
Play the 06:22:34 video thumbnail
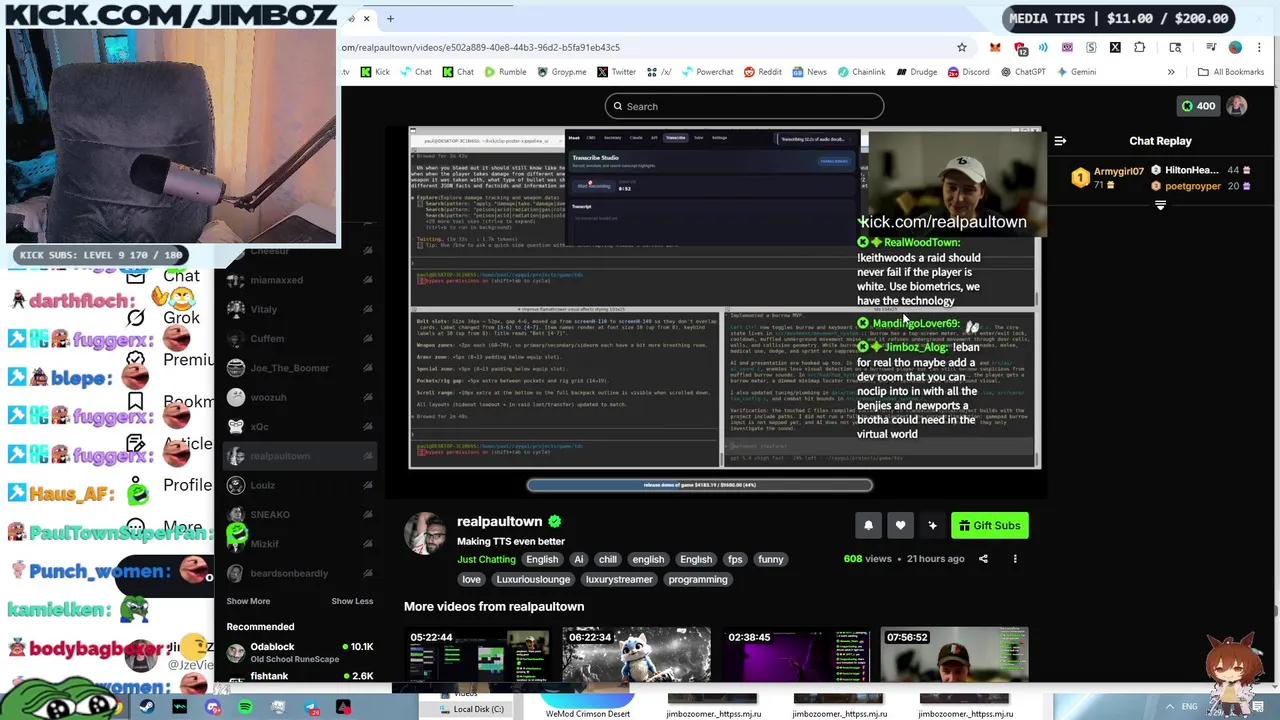pyautogui.click(x=636, y=656)
